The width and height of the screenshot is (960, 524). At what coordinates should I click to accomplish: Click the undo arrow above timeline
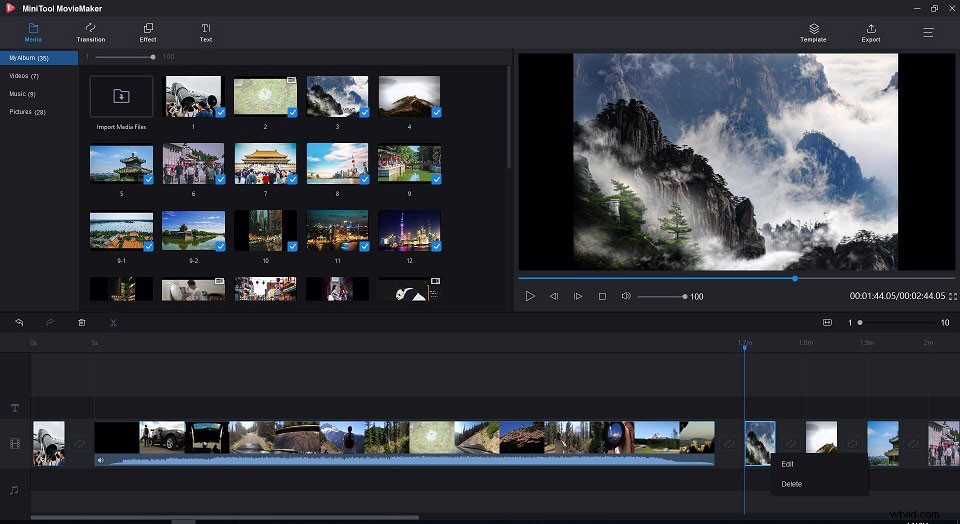(19, 323)
